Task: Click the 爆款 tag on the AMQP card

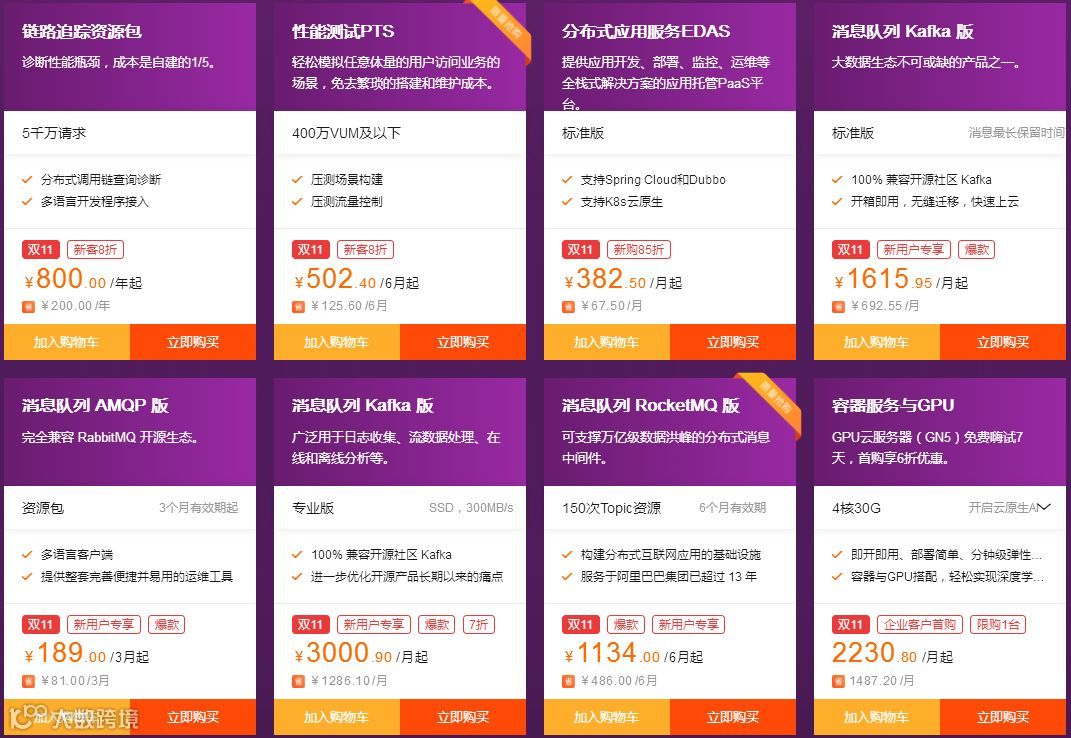Action: (167, 624)
